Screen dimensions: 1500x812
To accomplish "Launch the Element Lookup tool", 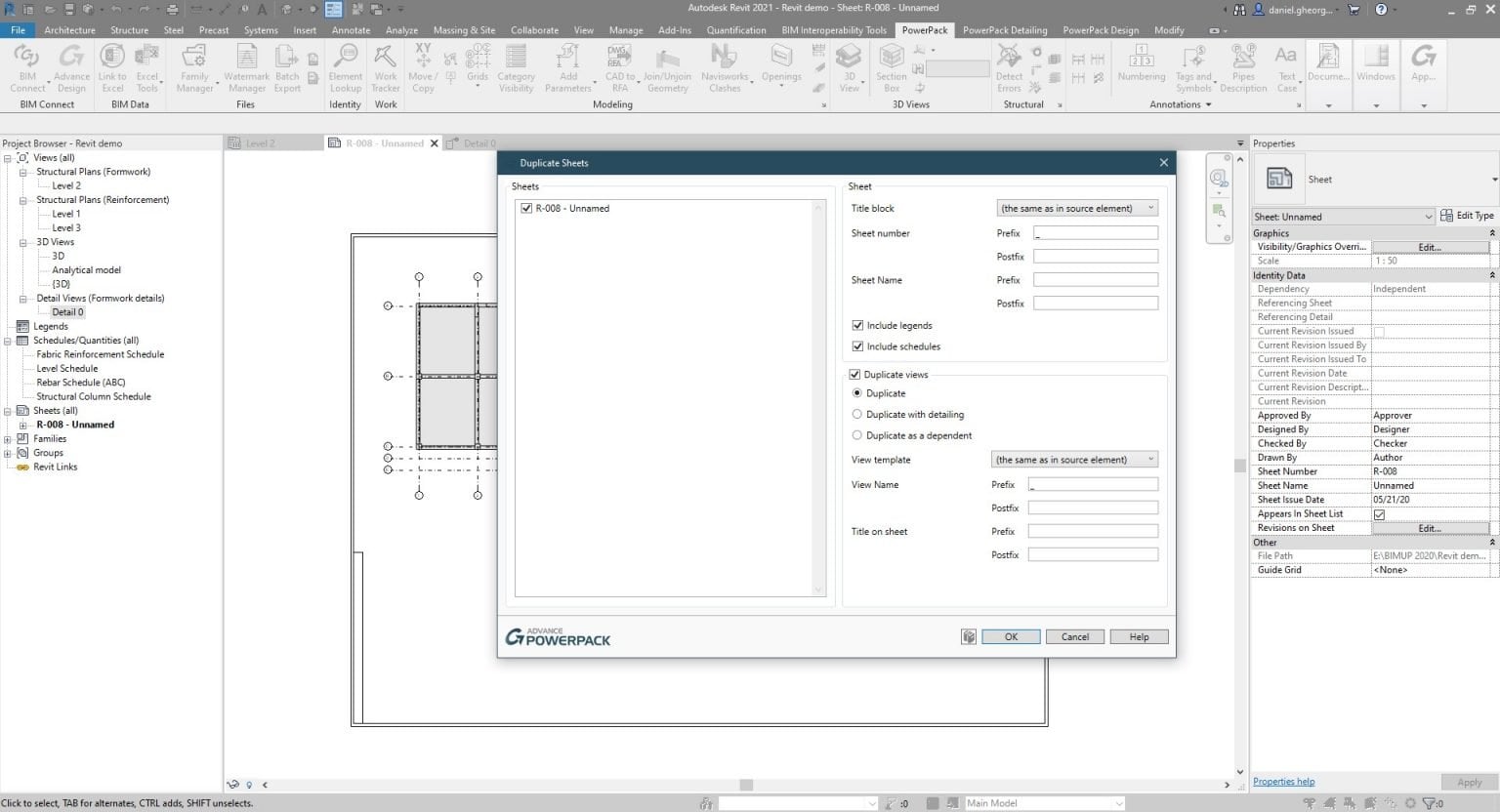I will coord(345,65).
